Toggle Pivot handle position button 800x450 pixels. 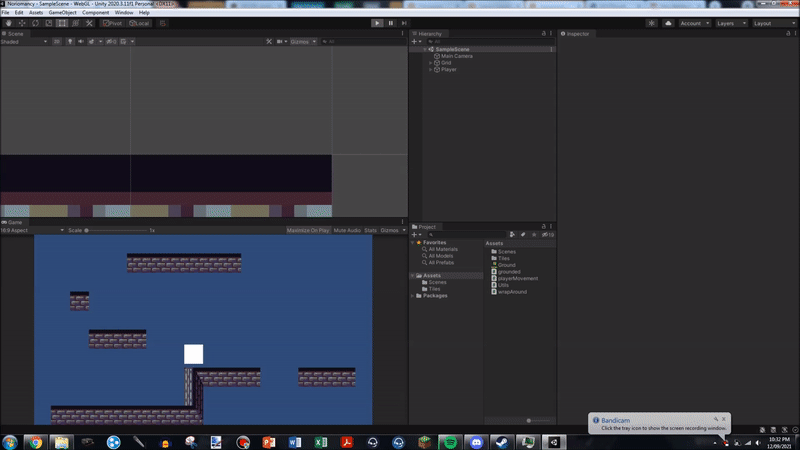[x=112, y=22]
